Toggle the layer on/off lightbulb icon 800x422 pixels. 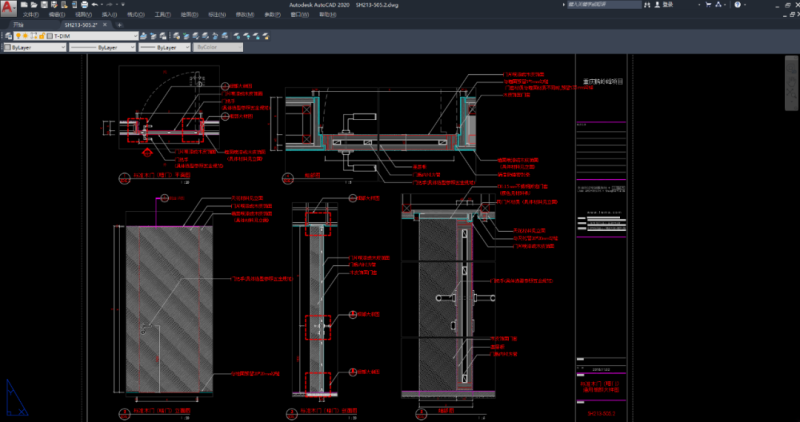[19, 36]
